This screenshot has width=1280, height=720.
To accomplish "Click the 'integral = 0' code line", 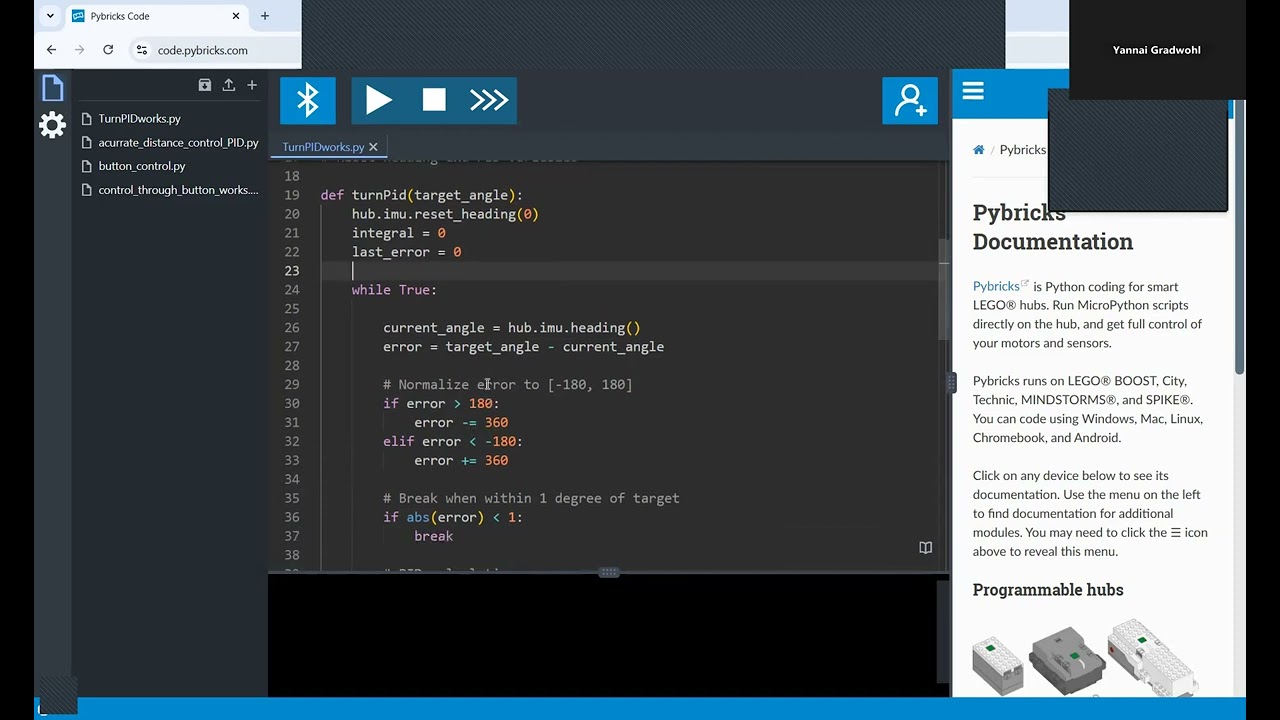I will [x=398, y=233].
